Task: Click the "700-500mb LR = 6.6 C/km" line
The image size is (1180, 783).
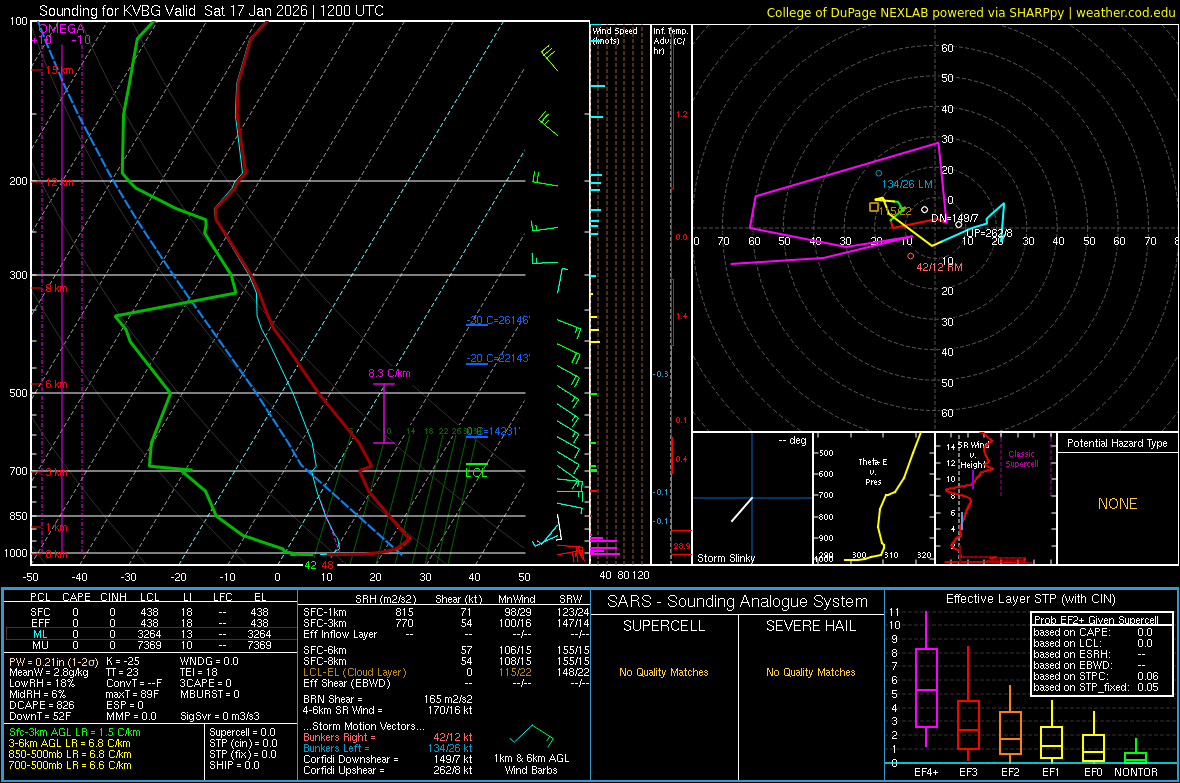Action: pos(70,765)
